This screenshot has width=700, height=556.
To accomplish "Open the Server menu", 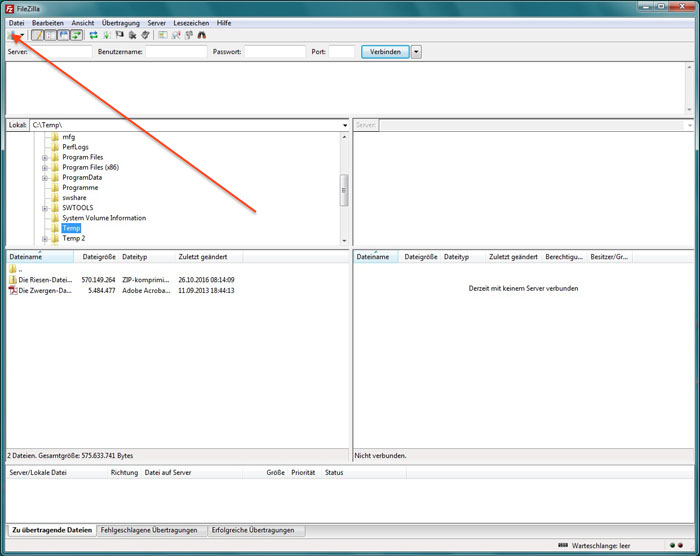I will [157, 23].
